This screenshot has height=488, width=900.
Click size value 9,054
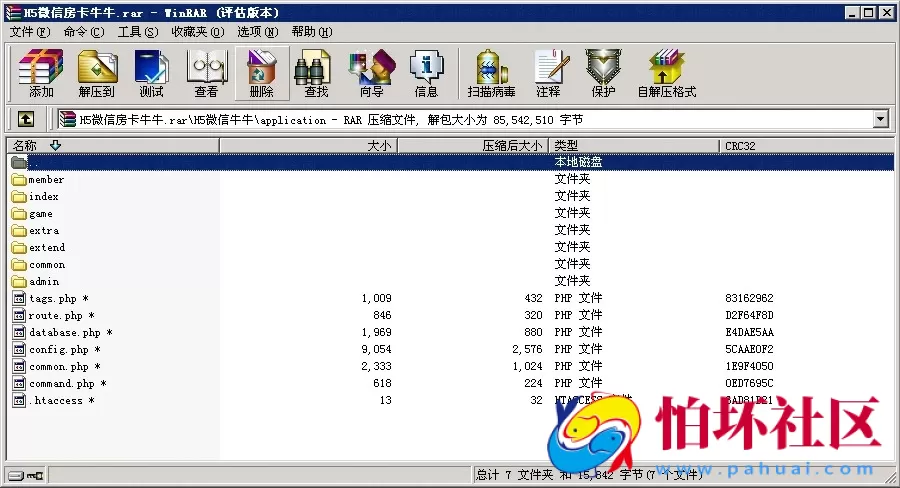pos(377,349)
